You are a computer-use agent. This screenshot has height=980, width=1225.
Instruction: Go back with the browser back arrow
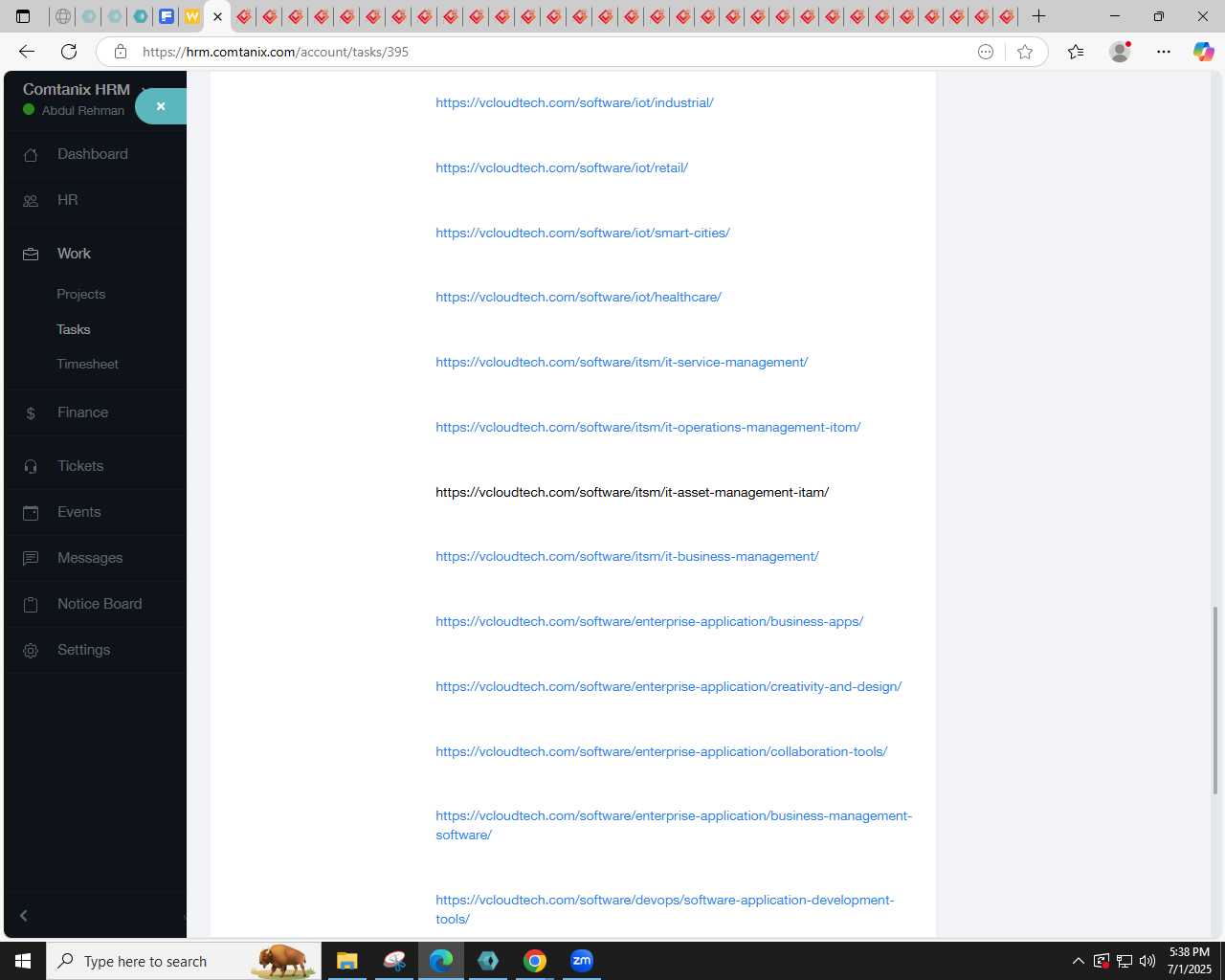(27, 52)
